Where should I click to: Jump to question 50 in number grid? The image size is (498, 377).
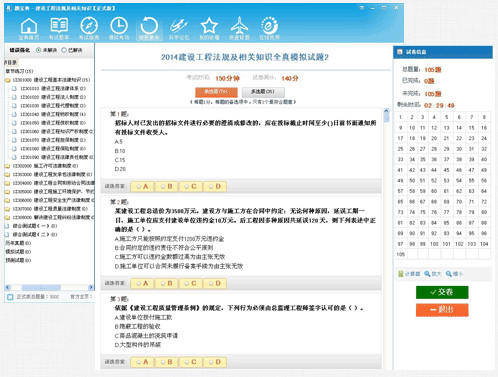click(x=412, y=181)
